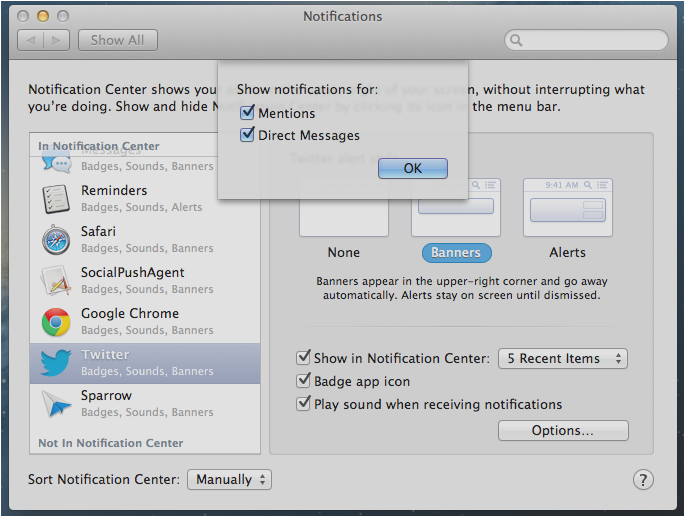Disable Badge app icon checkbox
Screen dimensions: 685x517
tap(303, 380)
